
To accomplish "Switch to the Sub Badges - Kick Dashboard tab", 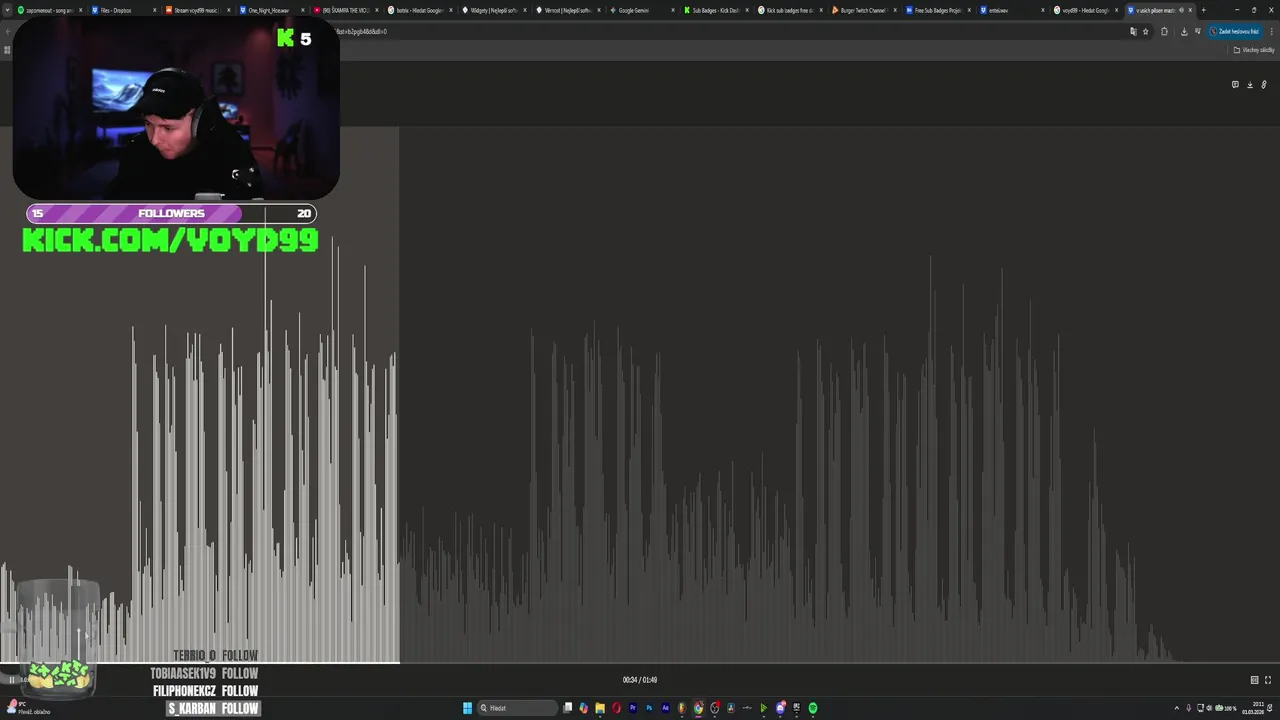I will (714, 10).
